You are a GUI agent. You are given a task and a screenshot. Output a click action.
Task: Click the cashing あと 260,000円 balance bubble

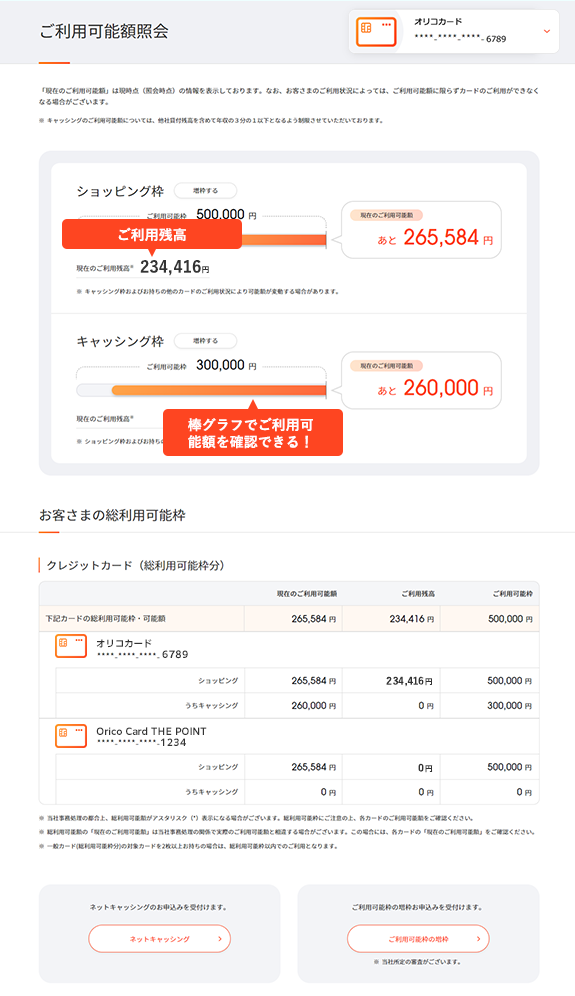pyautogui.click(x=421, y=380)
